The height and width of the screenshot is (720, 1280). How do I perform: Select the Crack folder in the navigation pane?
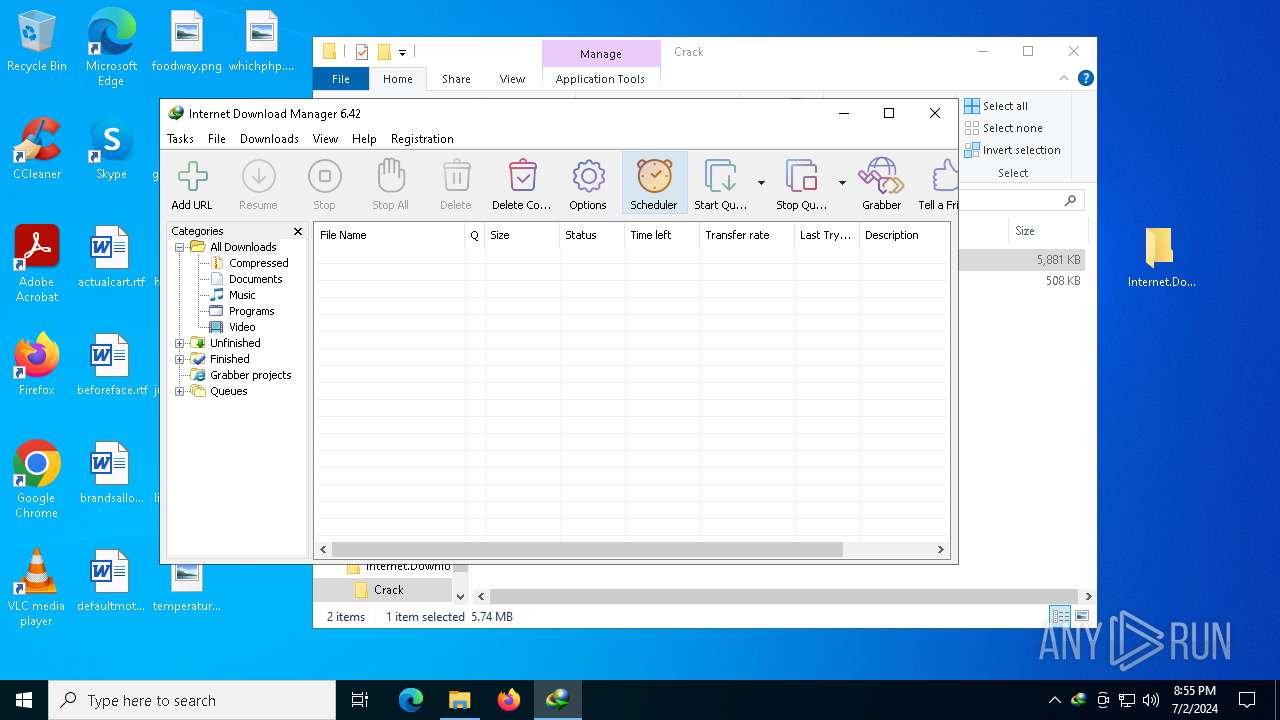point(386,590)
